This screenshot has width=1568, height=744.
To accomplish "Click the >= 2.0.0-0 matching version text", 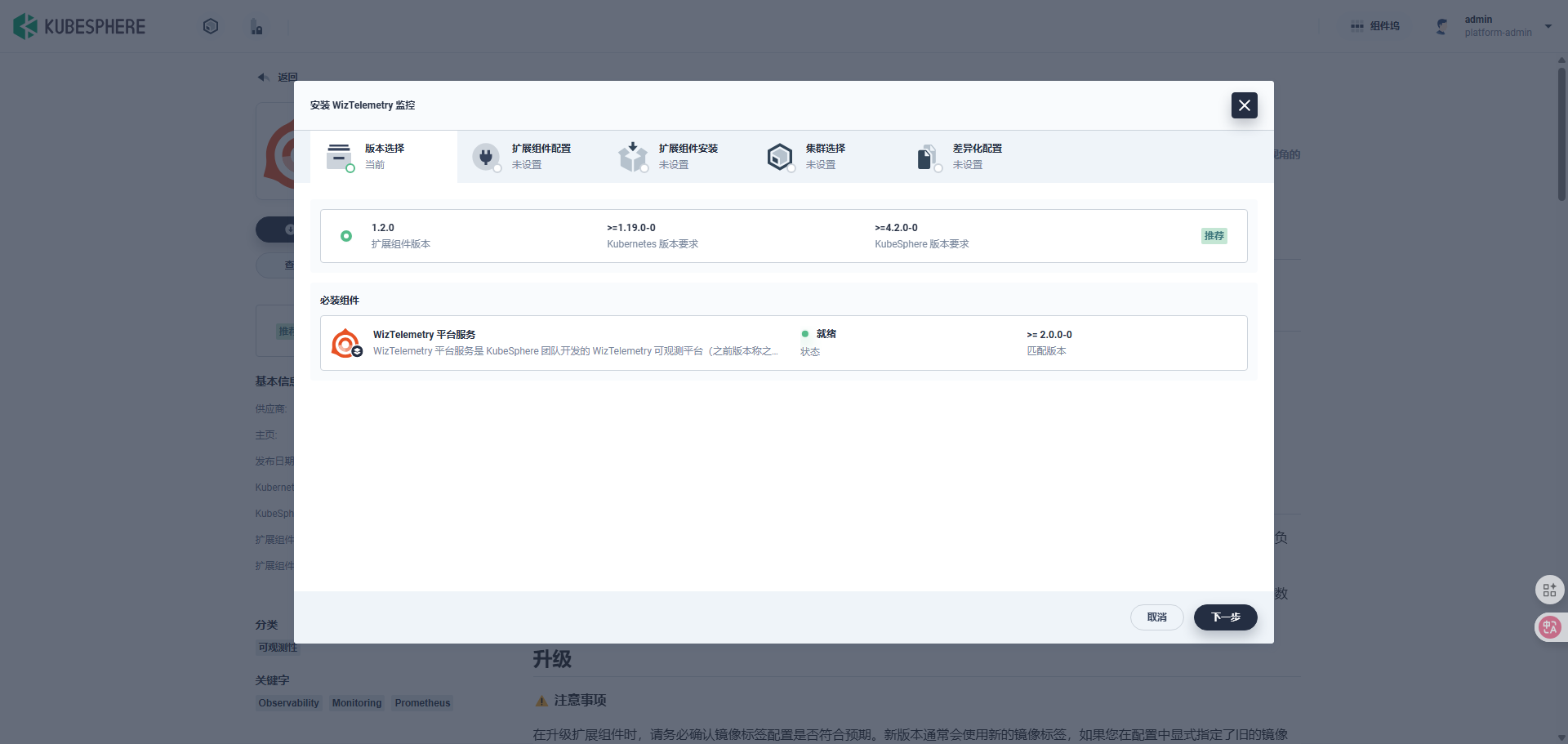I will coord(1049,335).
